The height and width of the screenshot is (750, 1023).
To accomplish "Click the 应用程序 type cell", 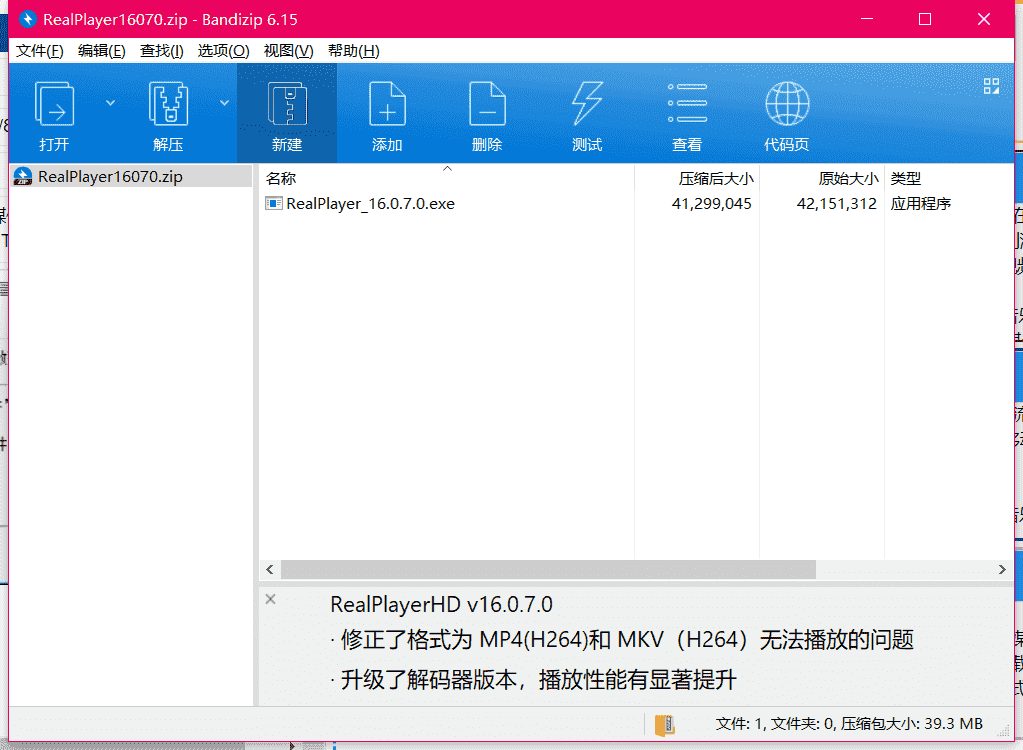I will [x=921, y=203].
